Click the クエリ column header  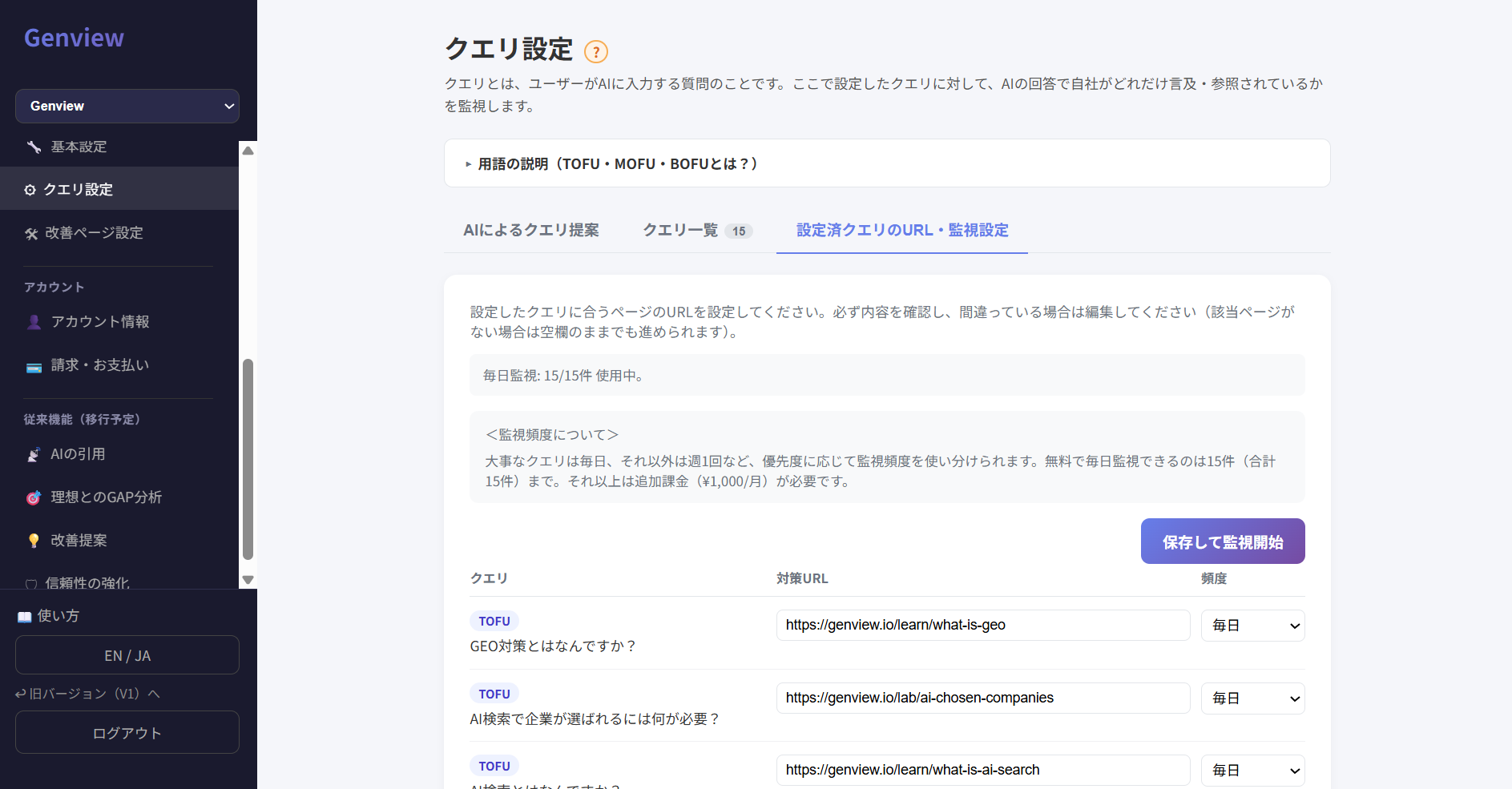[x=489, y=578]
